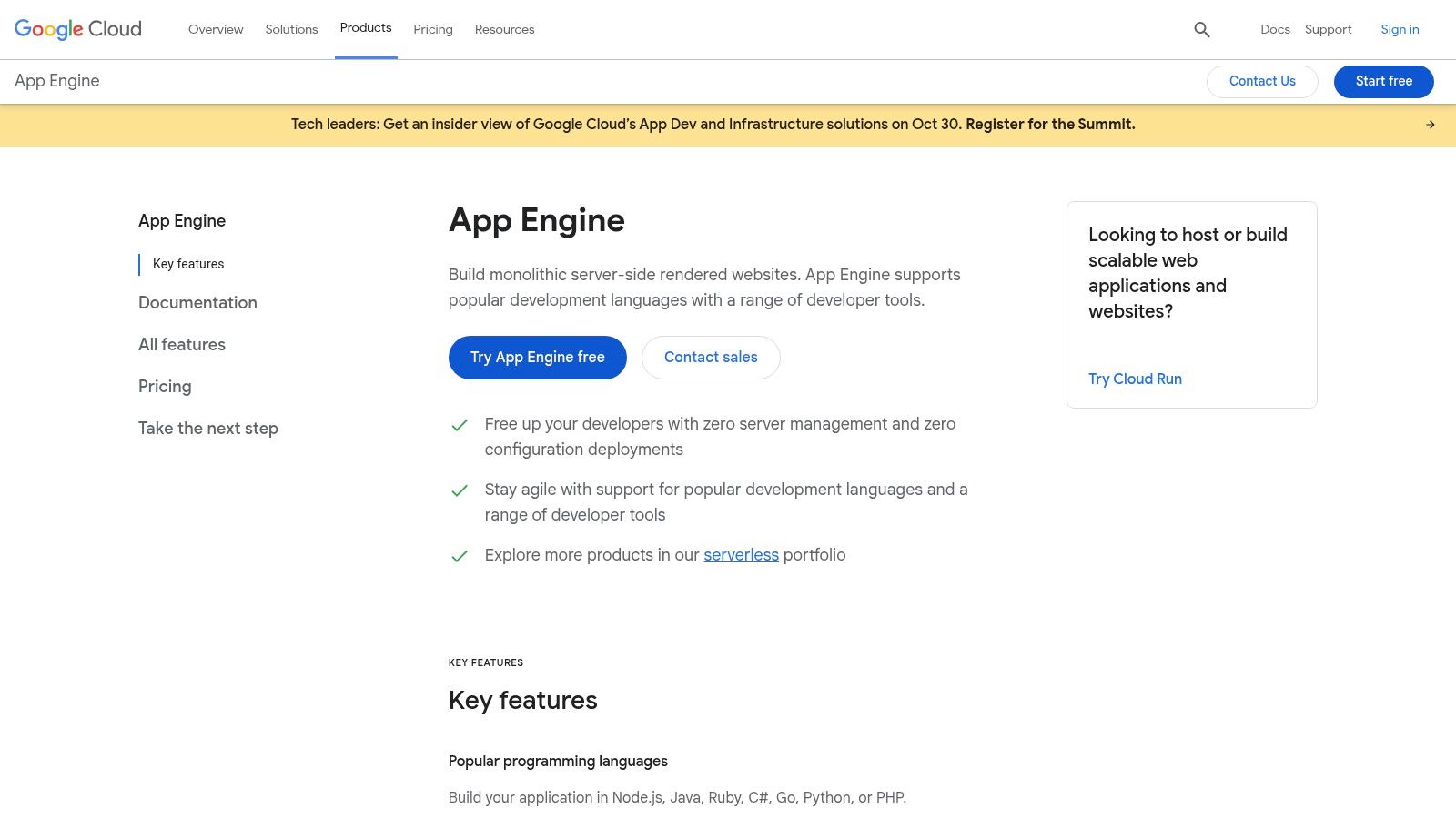Click Register for the Summit banner
The image size is (1456, 819).
1049,125
